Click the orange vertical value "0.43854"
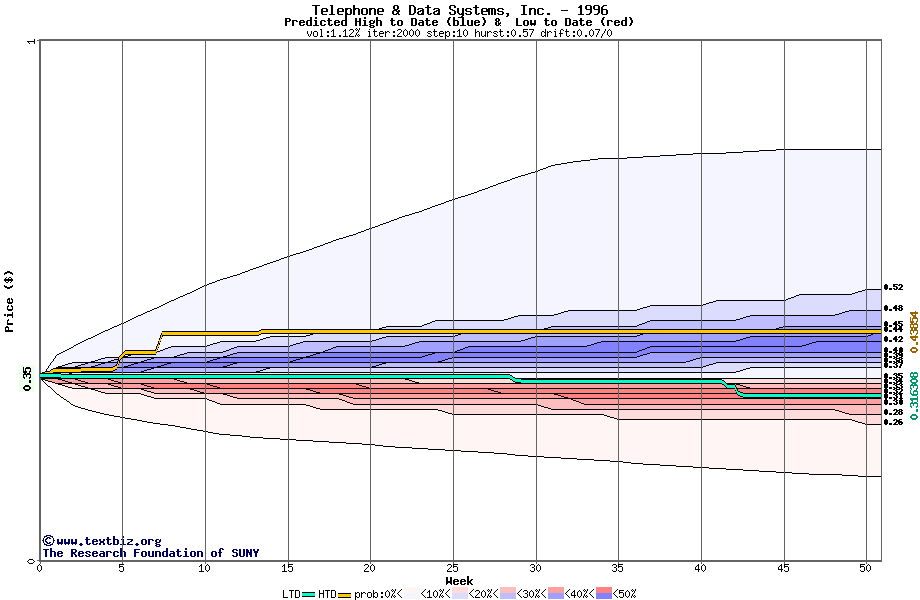Screen dimensions: 920x600 [914, 332]
